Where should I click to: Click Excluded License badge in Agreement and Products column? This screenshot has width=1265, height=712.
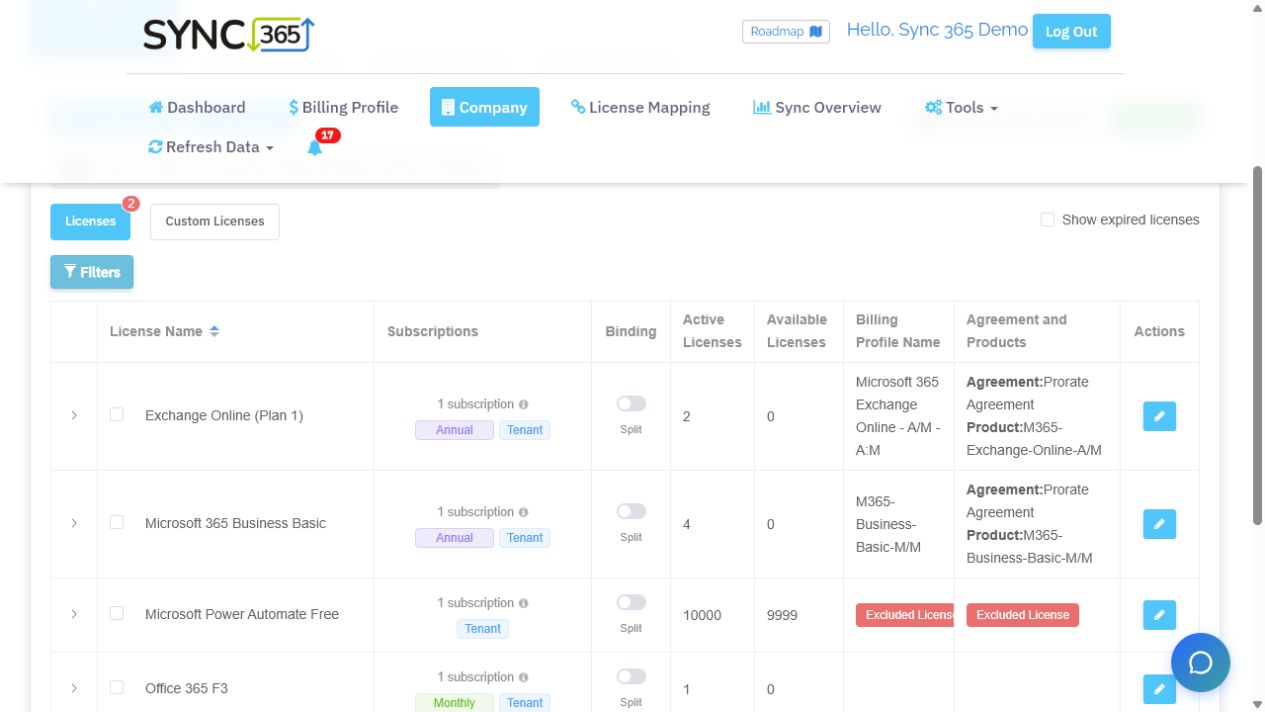point(1023,615)
